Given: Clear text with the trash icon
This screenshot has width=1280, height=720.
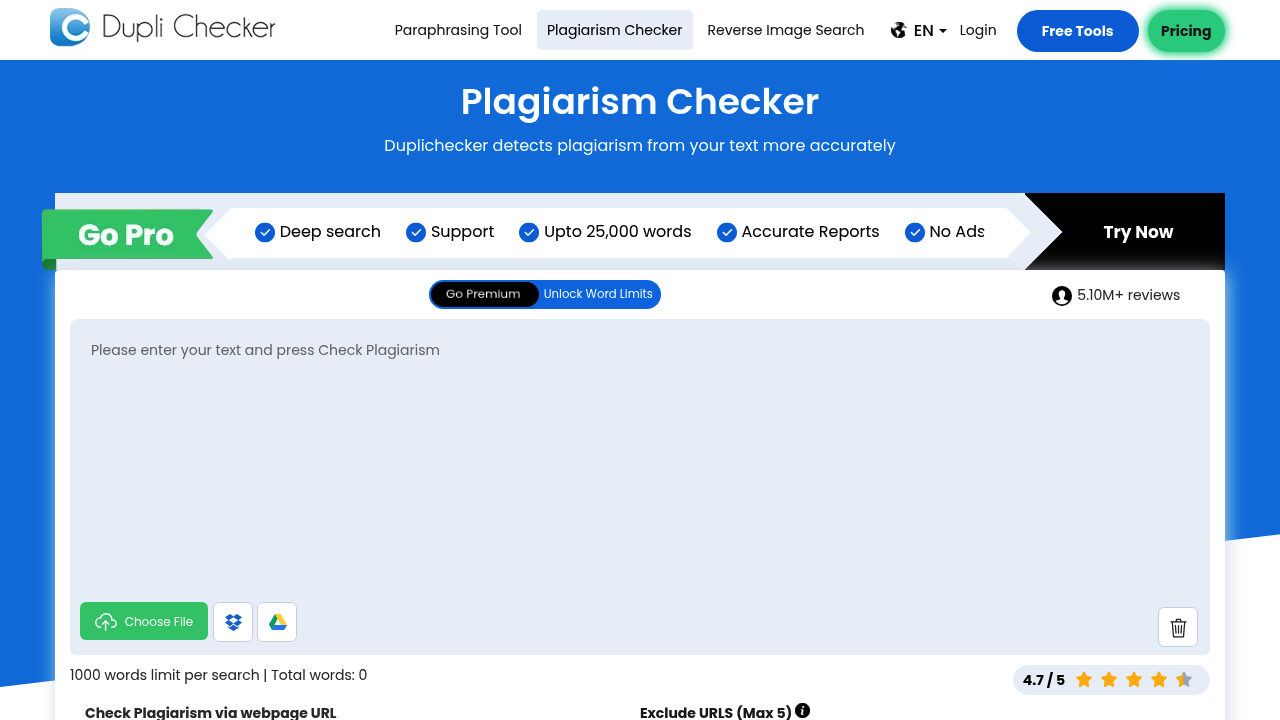Looking at the screenshot, I should (1177, 627).
